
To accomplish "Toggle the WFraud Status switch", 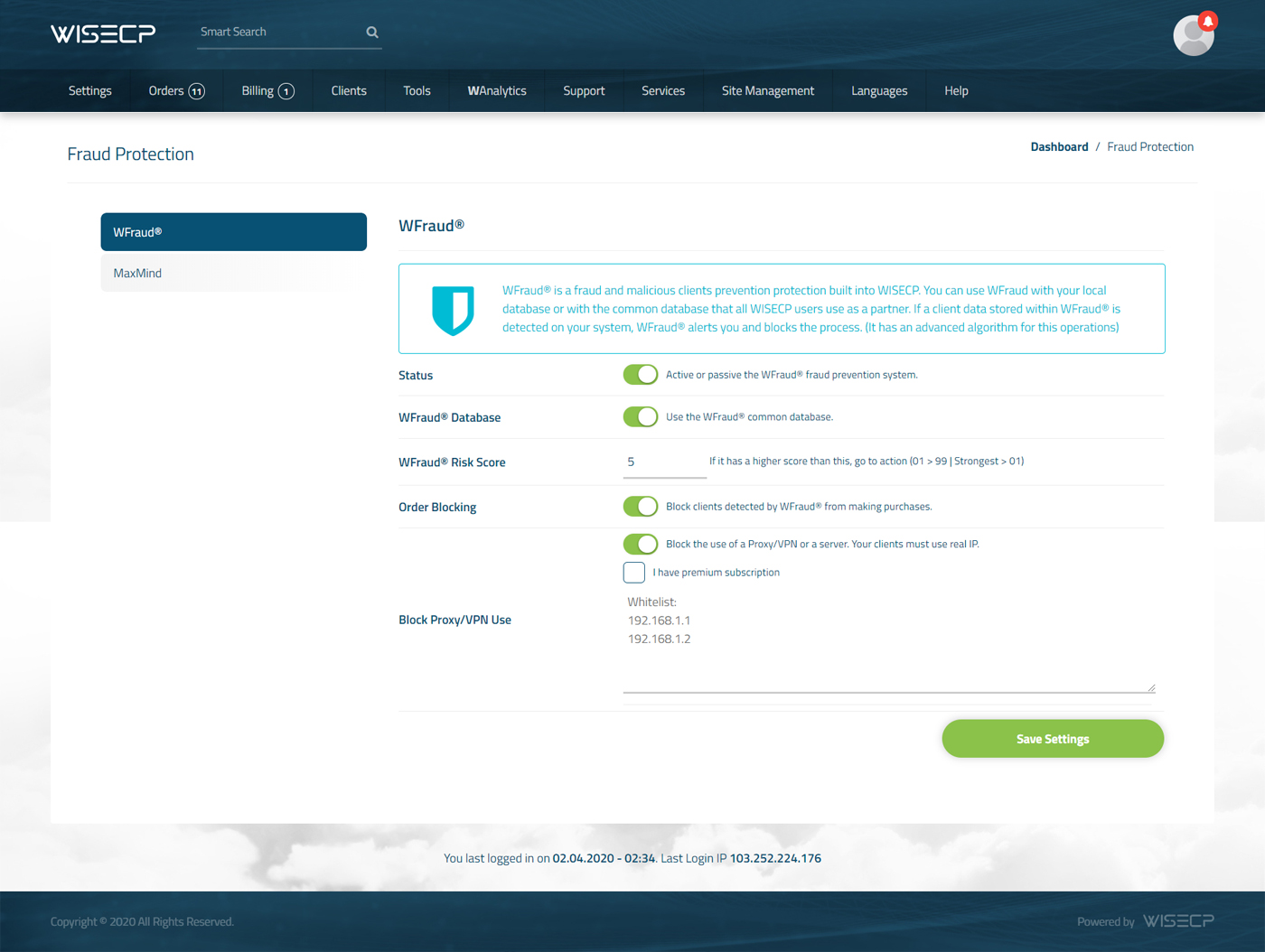I will [x=641, y=375].
